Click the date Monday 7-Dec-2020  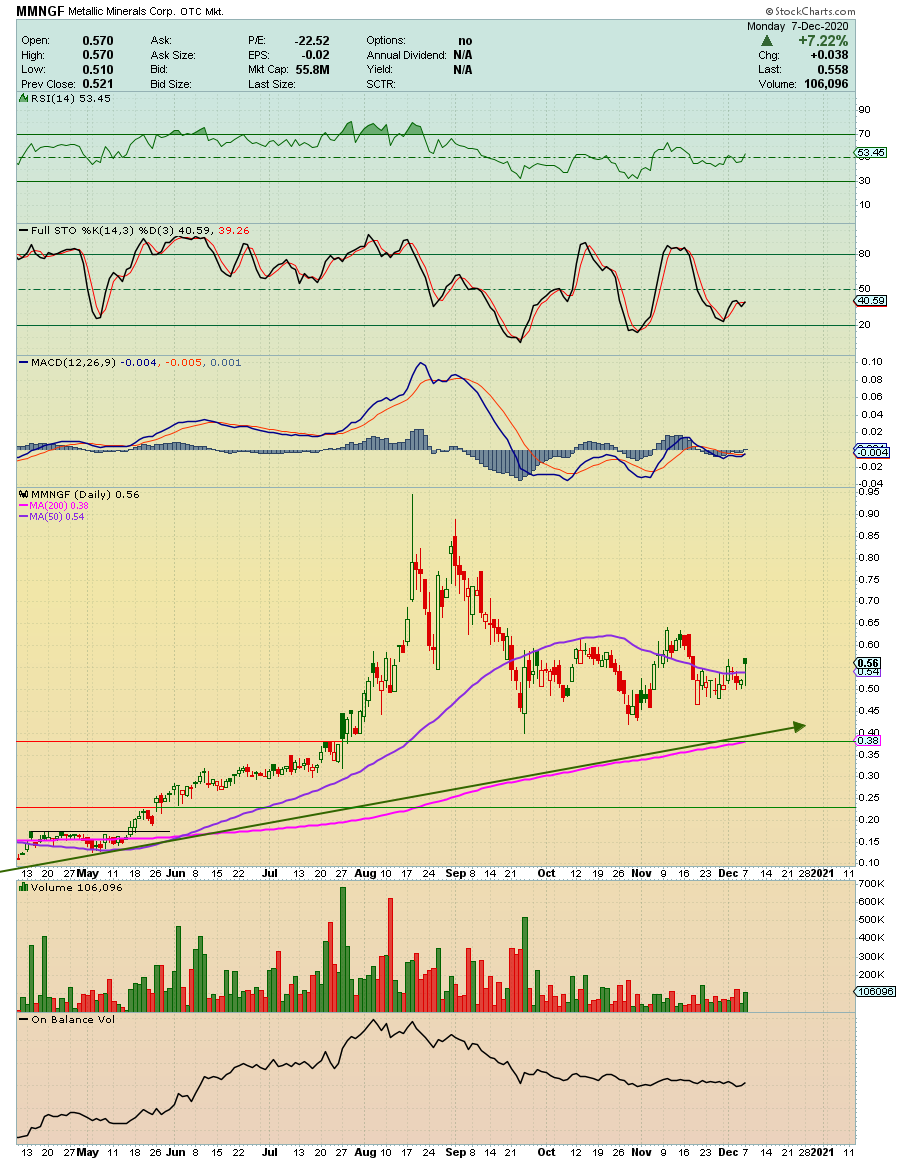click(798, 27)
